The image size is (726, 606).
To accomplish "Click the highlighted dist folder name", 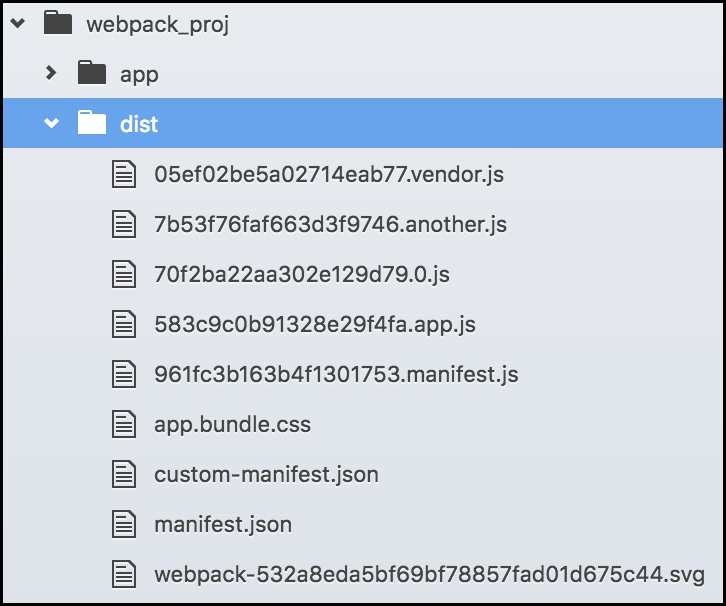I will 138,124.
